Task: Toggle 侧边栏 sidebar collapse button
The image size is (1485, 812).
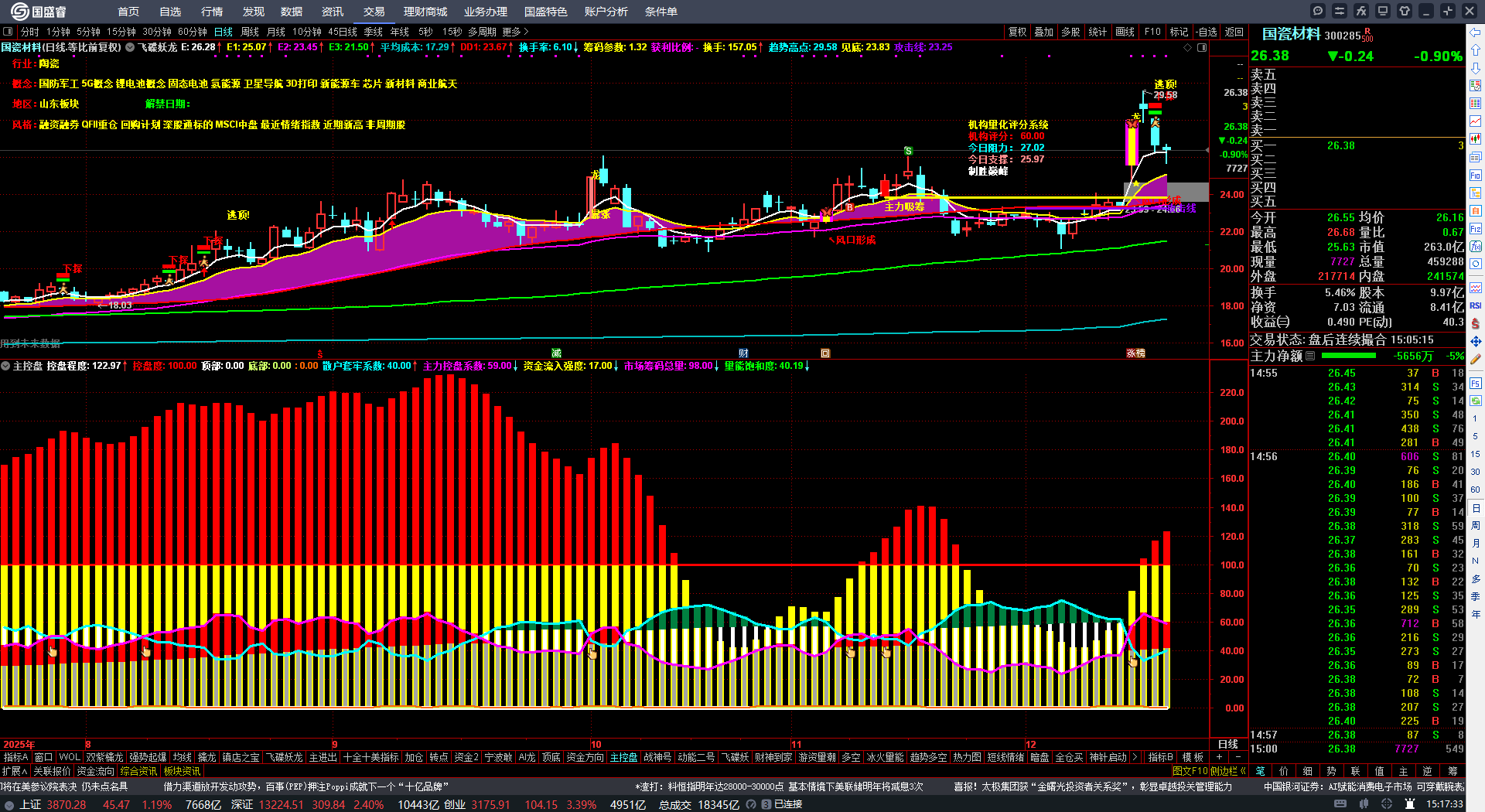Action: tap(1229, 771)
